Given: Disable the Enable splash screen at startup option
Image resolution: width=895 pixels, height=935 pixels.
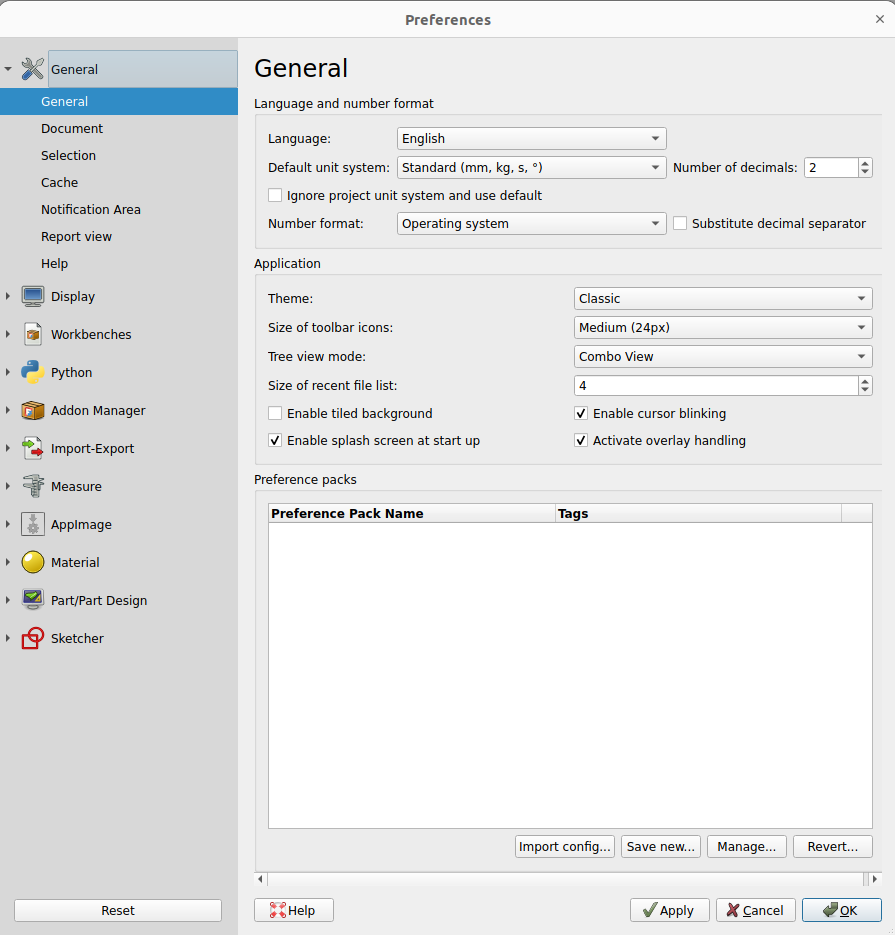Looking at the screenshot, I should (275, 440).
